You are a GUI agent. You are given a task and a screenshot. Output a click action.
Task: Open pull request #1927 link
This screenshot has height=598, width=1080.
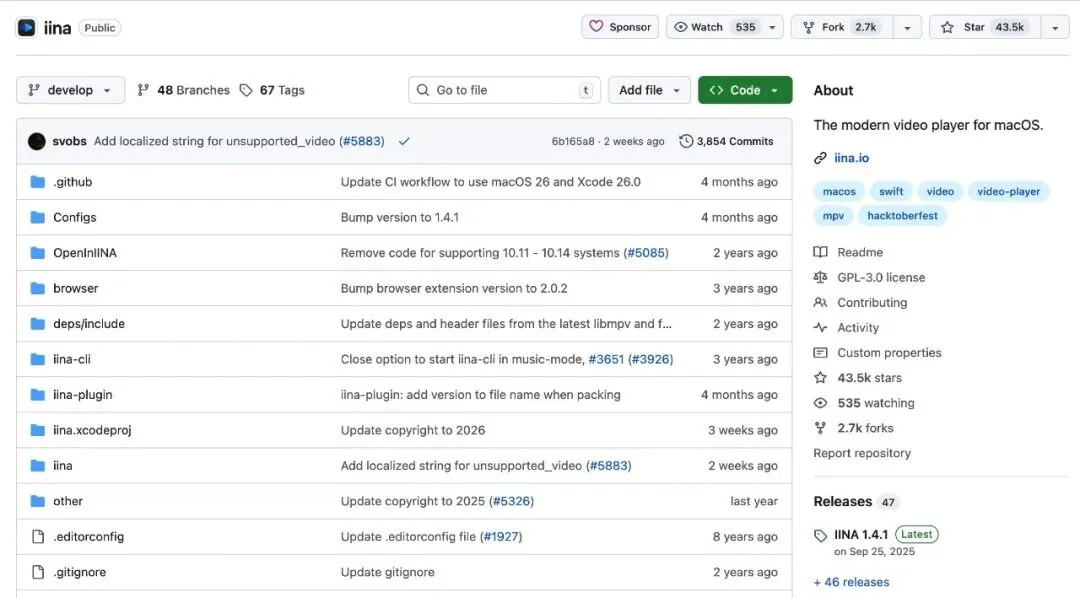click(501, 537)
